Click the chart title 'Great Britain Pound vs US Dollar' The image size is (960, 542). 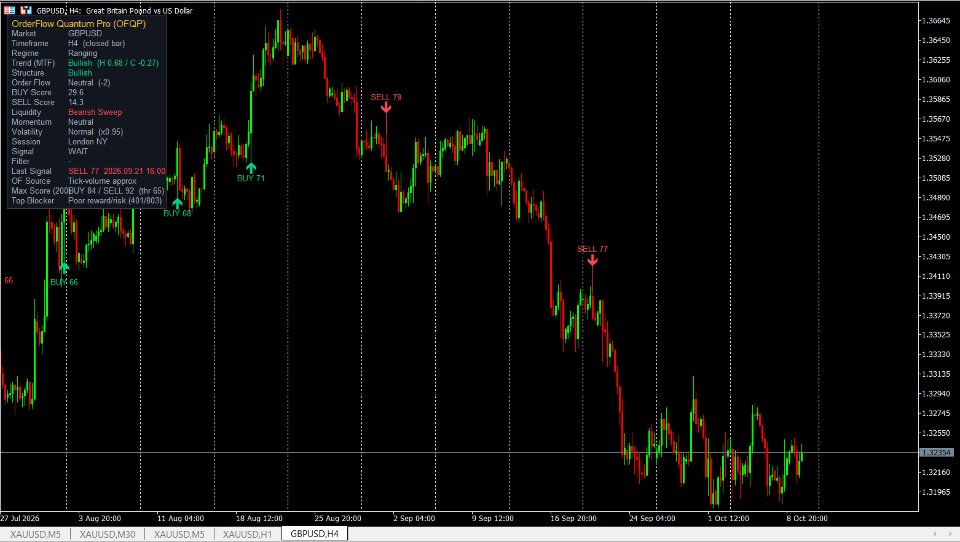pos(139,10)
